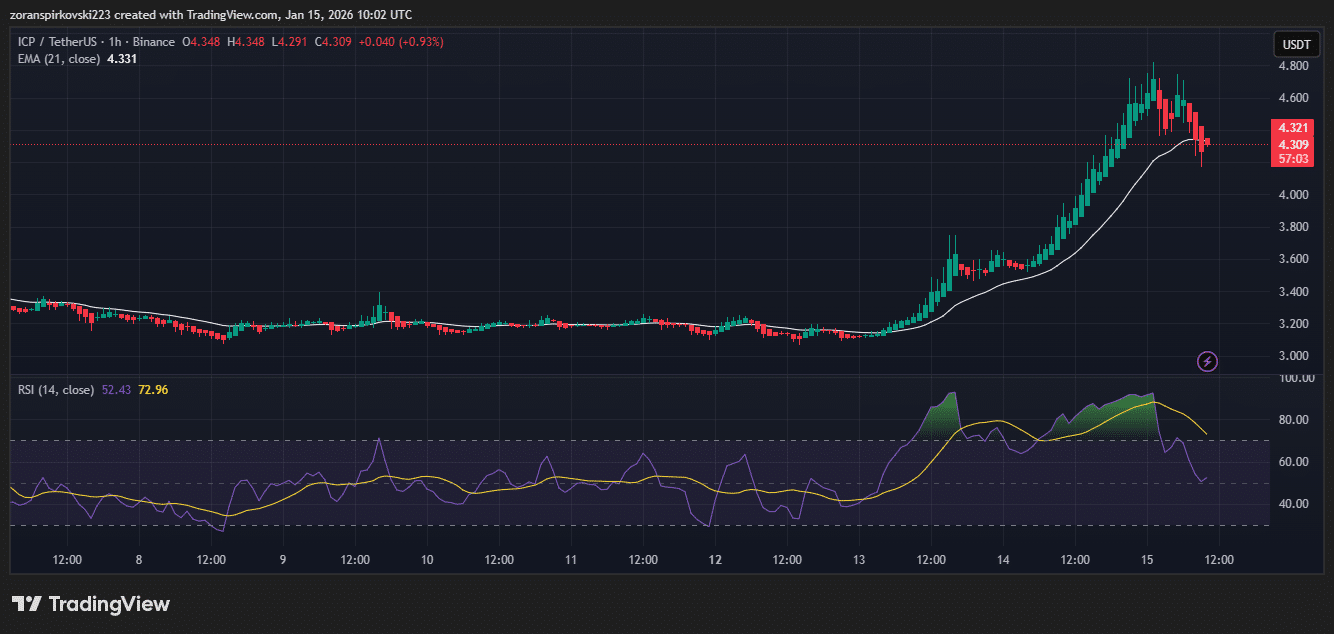
Task: Toggle the USDT price scale unit
Action: [x=1295, y=44]
